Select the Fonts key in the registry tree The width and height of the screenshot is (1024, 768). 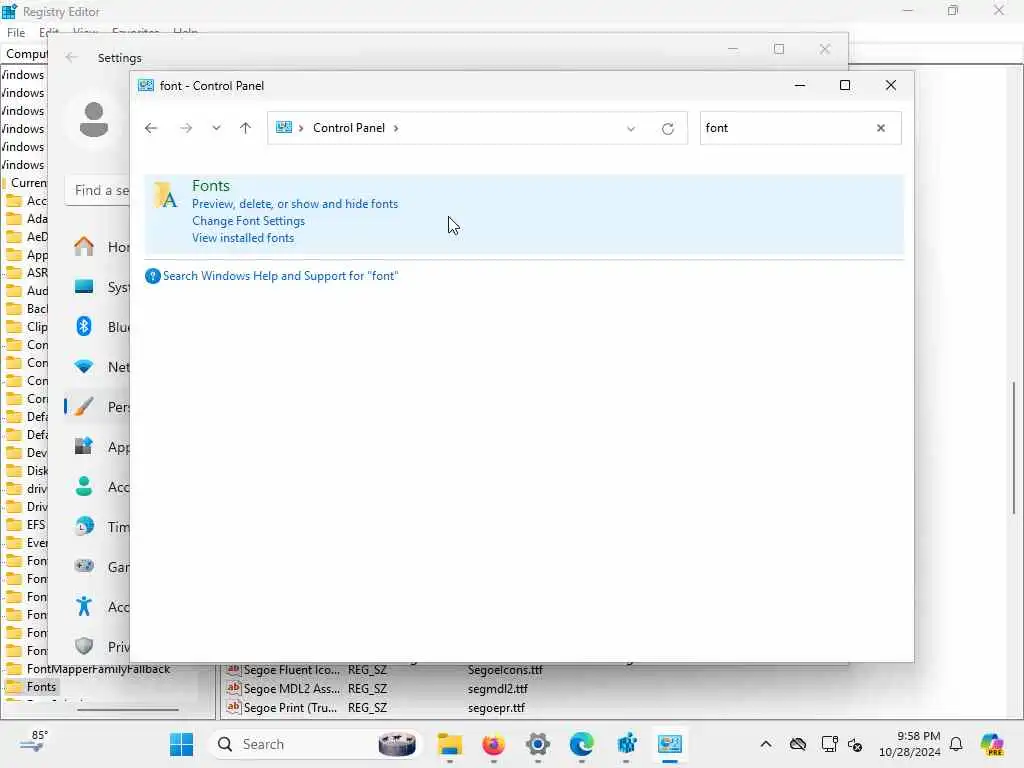tap(41, 687)
